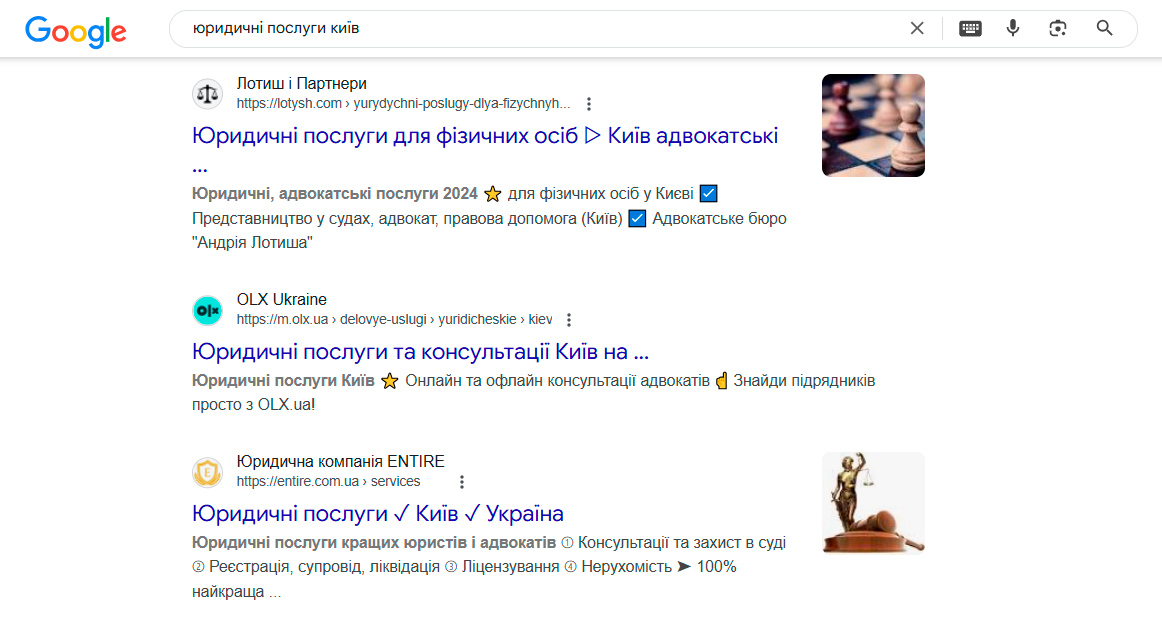Click snippet text "Андрія Лотиша"
The image size is (1162, 619).
pyautogui.click(x=252, y=242)
